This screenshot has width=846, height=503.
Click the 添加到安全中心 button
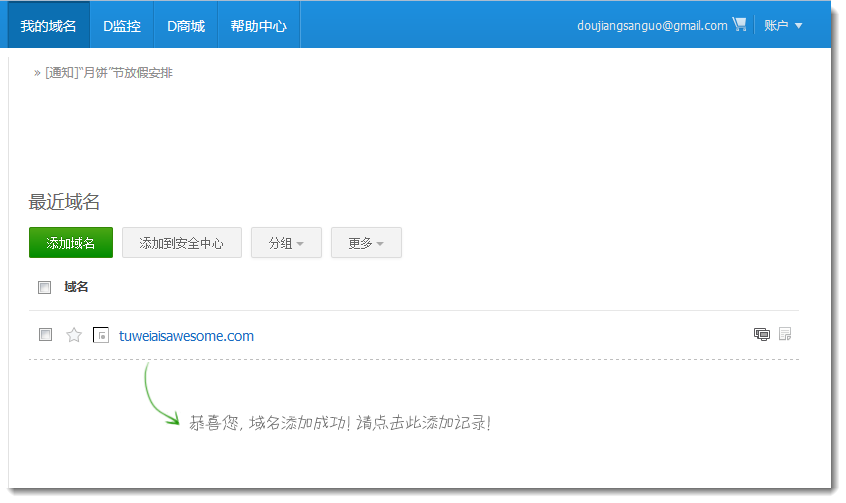(x=181, y=243)
